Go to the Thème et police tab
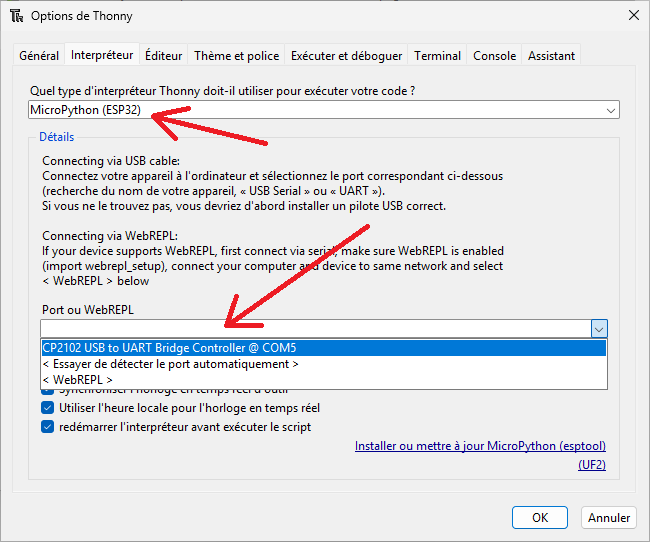Screen dimensions: 650x542 coord(238,56)
